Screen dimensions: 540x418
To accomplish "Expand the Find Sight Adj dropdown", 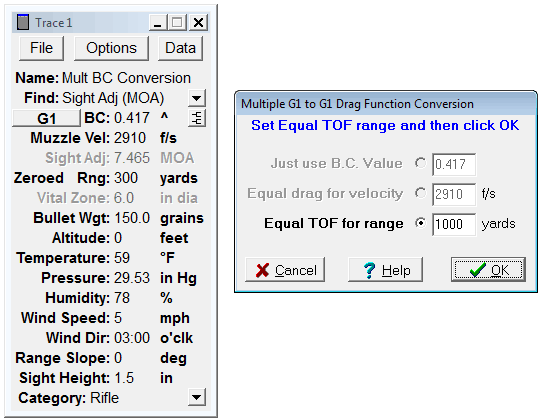I will pos(197,98).
